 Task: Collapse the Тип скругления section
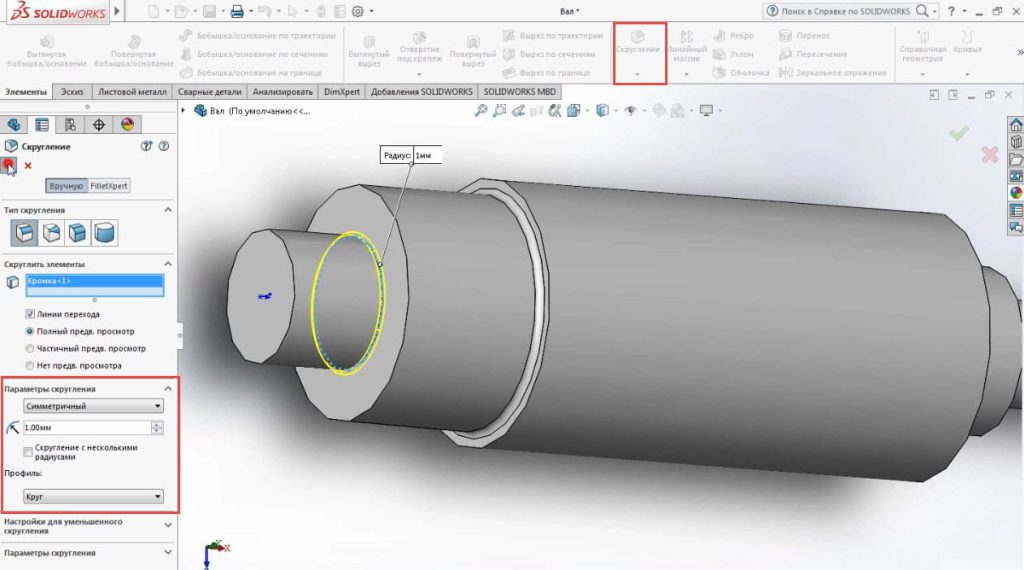[x=168, y=210]
